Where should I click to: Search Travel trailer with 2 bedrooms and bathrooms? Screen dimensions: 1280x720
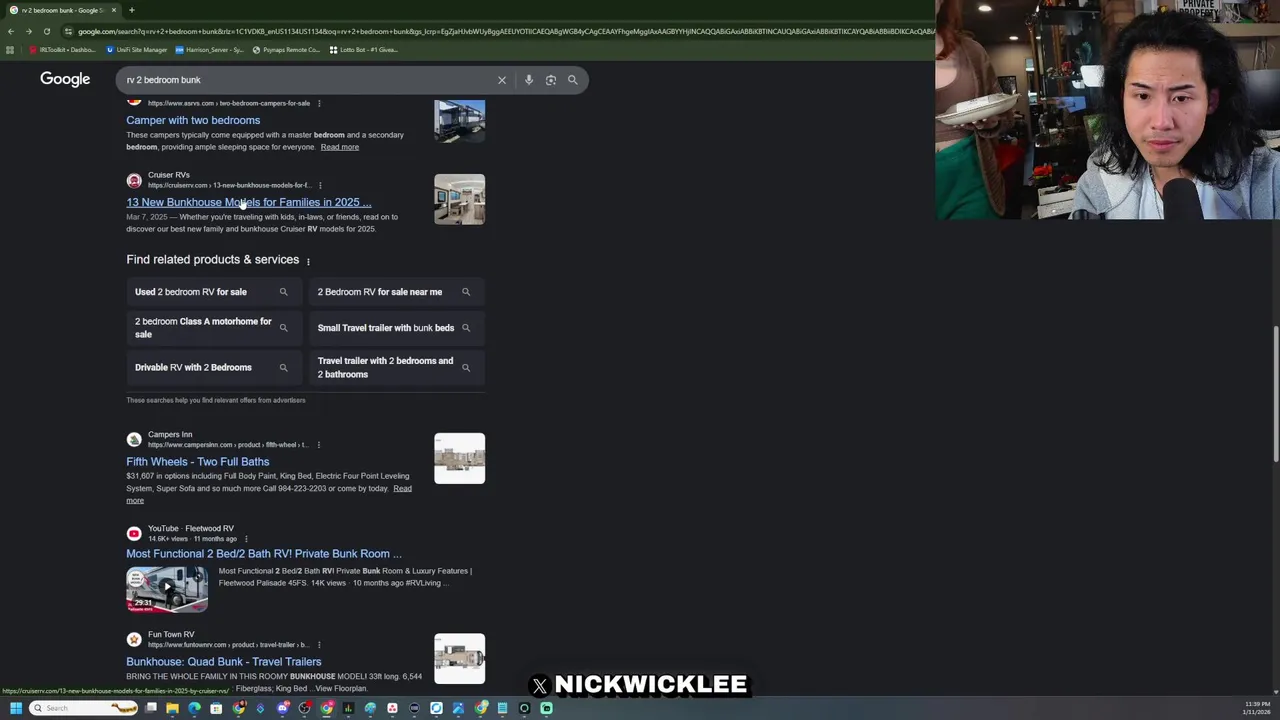pos(395,367)
